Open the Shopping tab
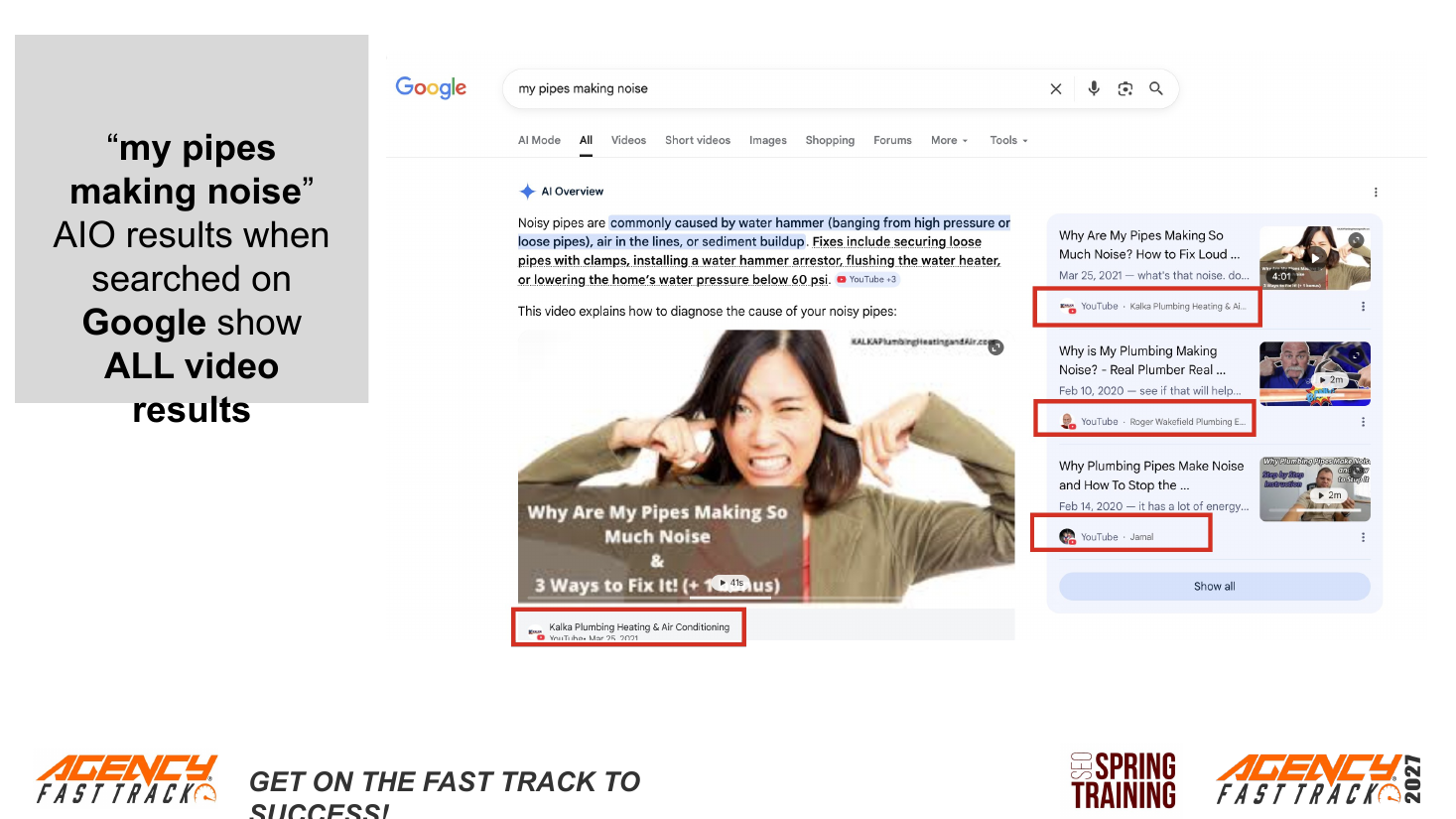This screenshot has height=819, width=1456. pos(830,140)
